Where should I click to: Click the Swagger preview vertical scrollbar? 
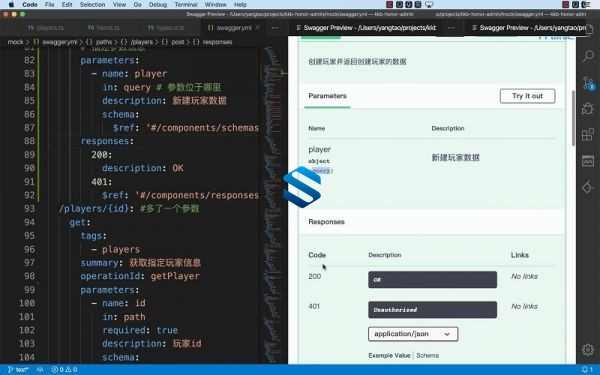coord(573,118)
